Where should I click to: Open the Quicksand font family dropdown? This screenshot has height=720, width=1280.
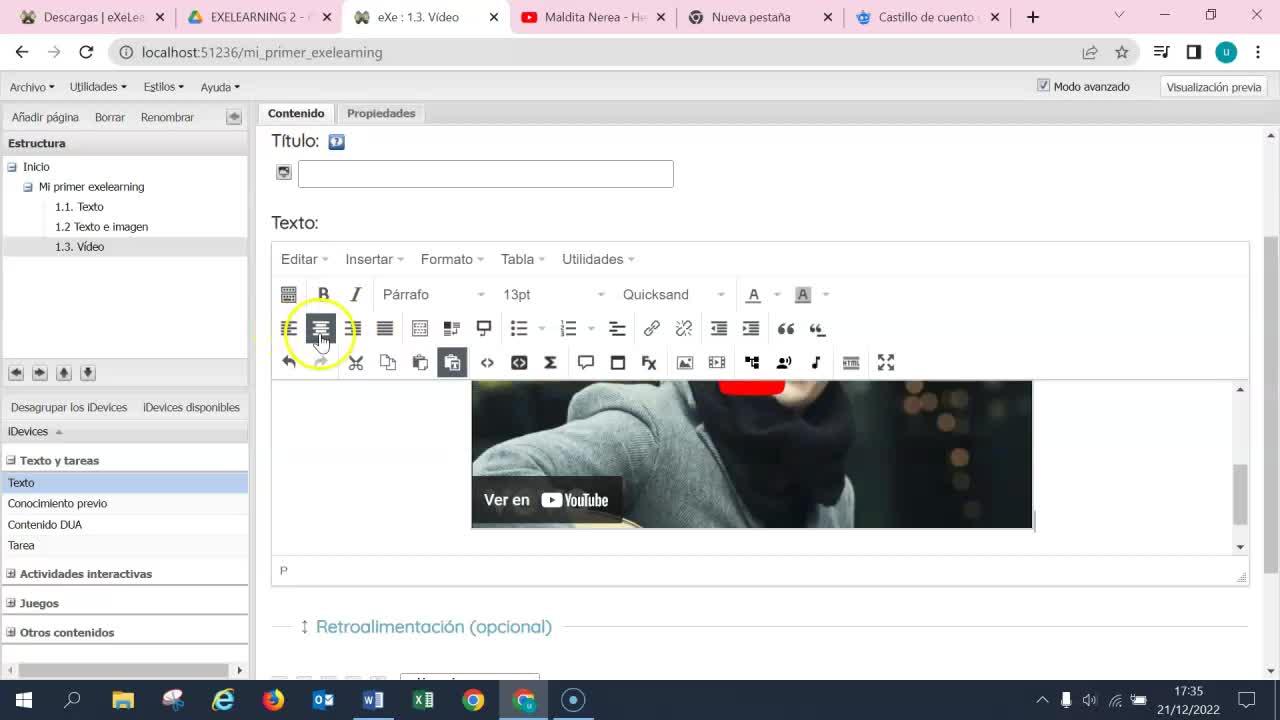[673, 294]
